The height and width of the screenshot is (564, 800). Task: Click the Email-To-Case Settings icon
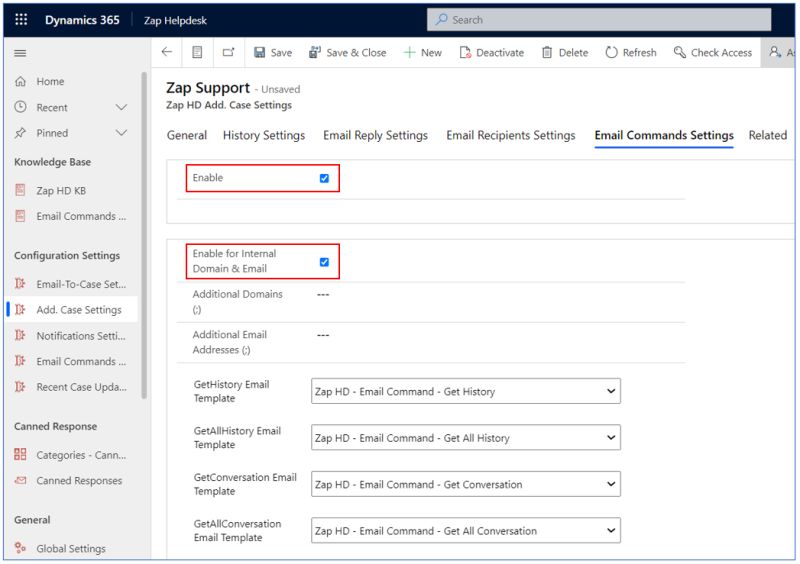[20, 284]
